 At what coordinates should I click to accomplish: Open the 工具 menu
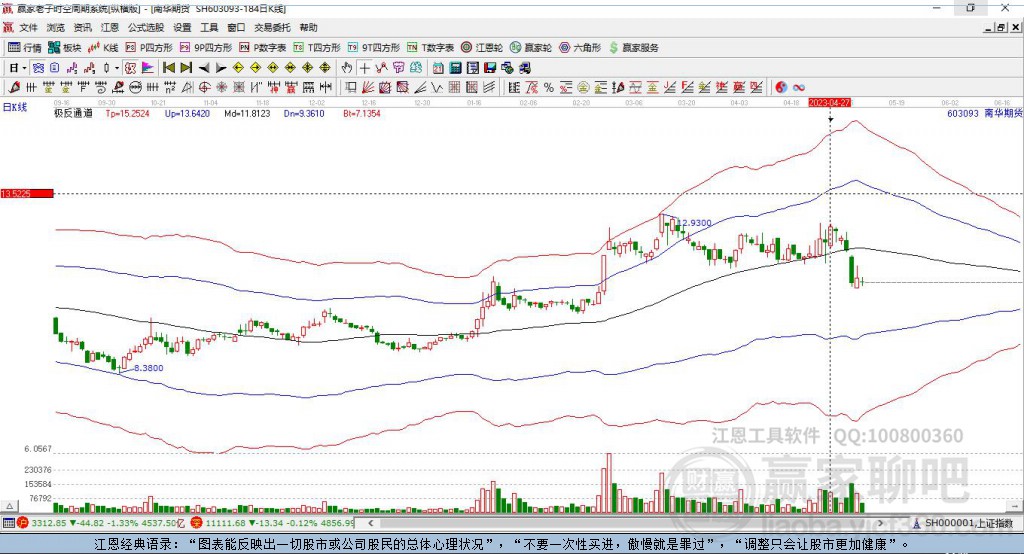(x=209, y=27)
